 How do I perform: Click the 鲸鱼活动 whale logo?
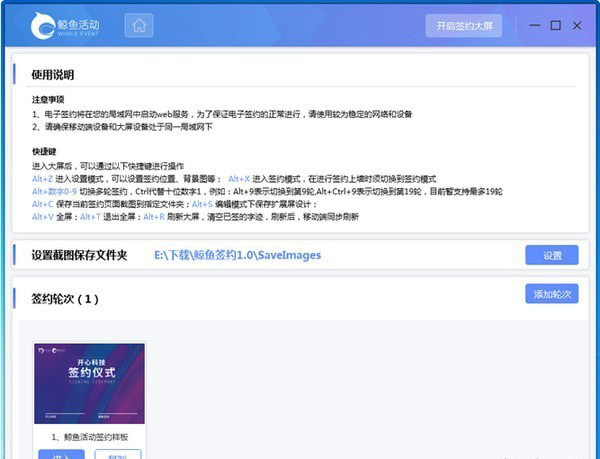65,26
